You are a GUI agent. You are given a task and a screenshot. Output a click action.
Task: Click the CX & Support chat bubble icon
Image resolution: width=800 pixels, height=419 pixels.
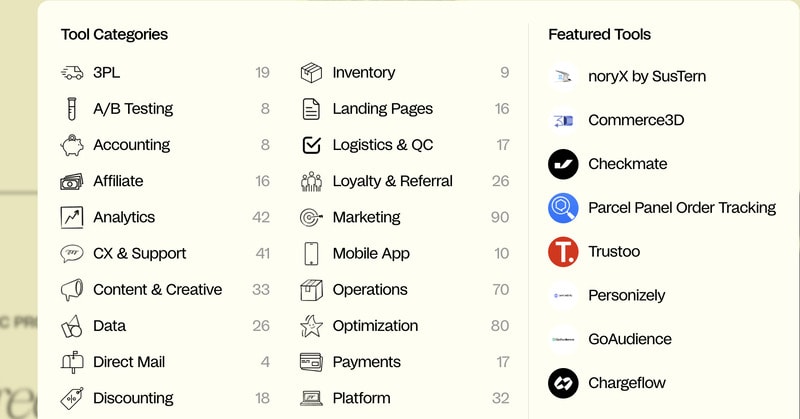72,254
